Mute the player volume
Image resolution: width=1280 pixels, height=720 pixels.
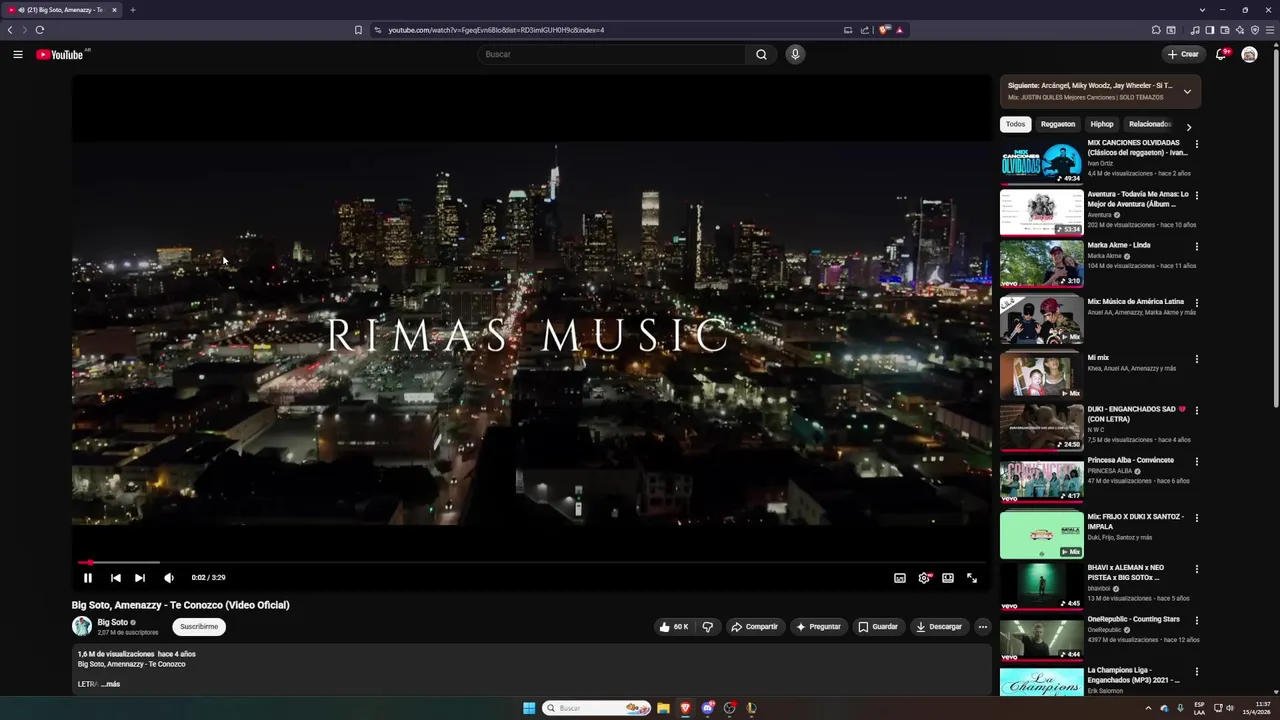(x=168, y=577)
